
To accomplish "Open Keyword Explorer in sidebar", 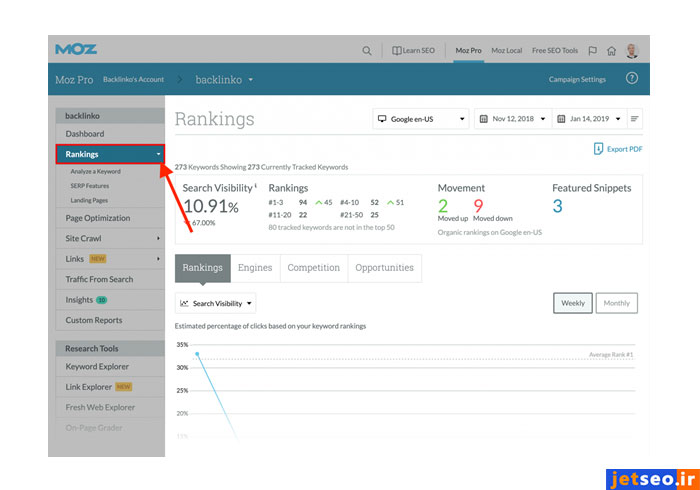I will (x=97, y=367).
